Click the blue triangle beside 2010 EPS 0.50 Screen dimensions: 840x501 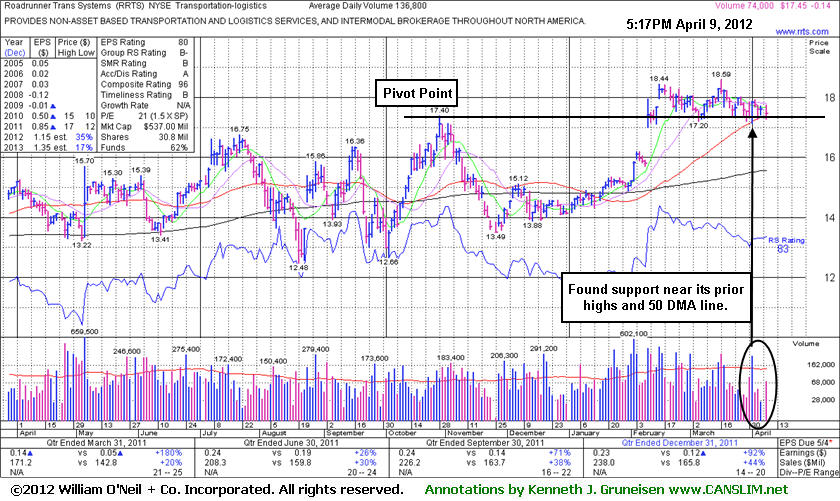52,116
